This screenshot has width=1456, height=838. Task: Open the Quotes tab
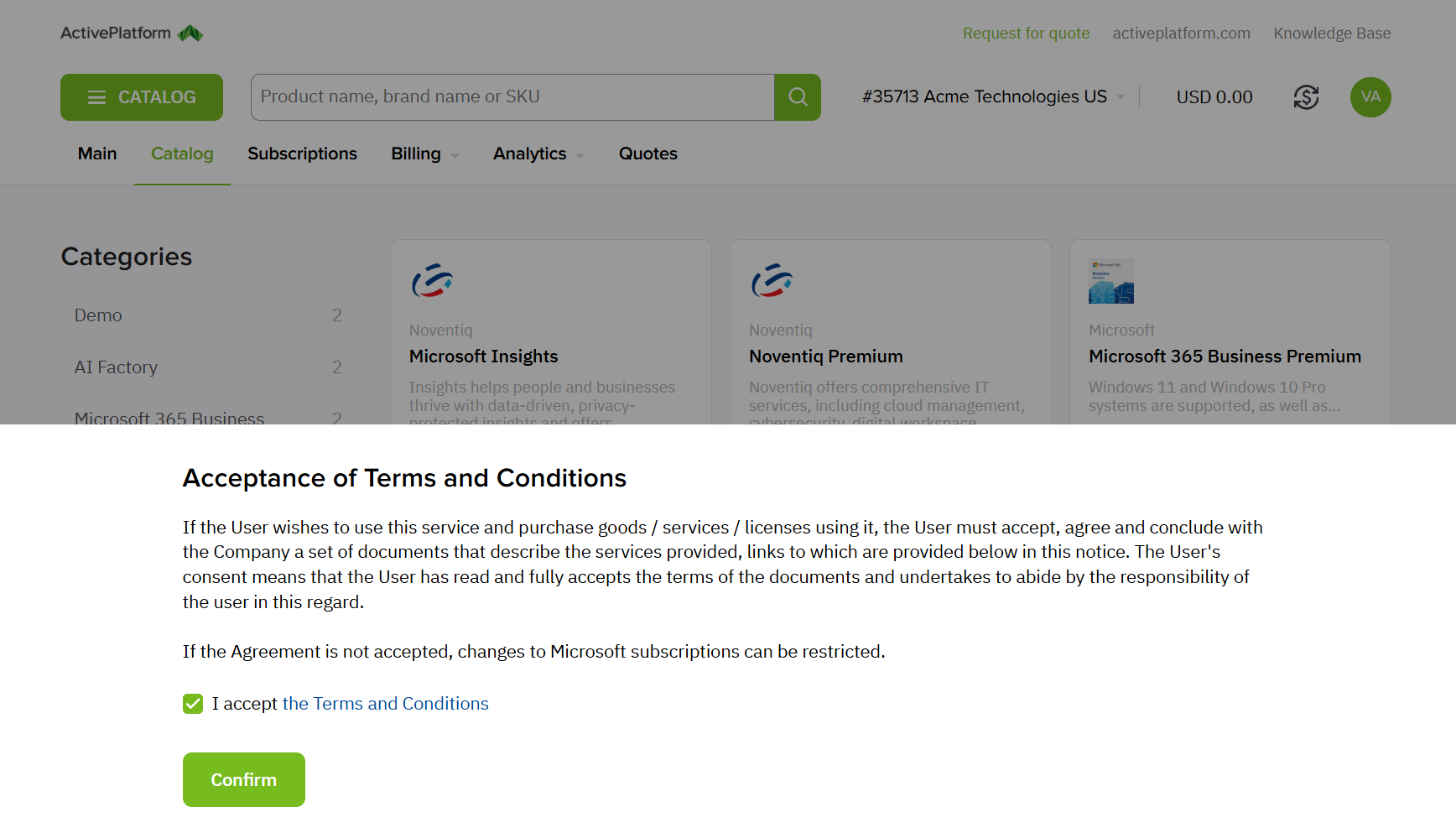pyautogui.click(x=648, y=154)
